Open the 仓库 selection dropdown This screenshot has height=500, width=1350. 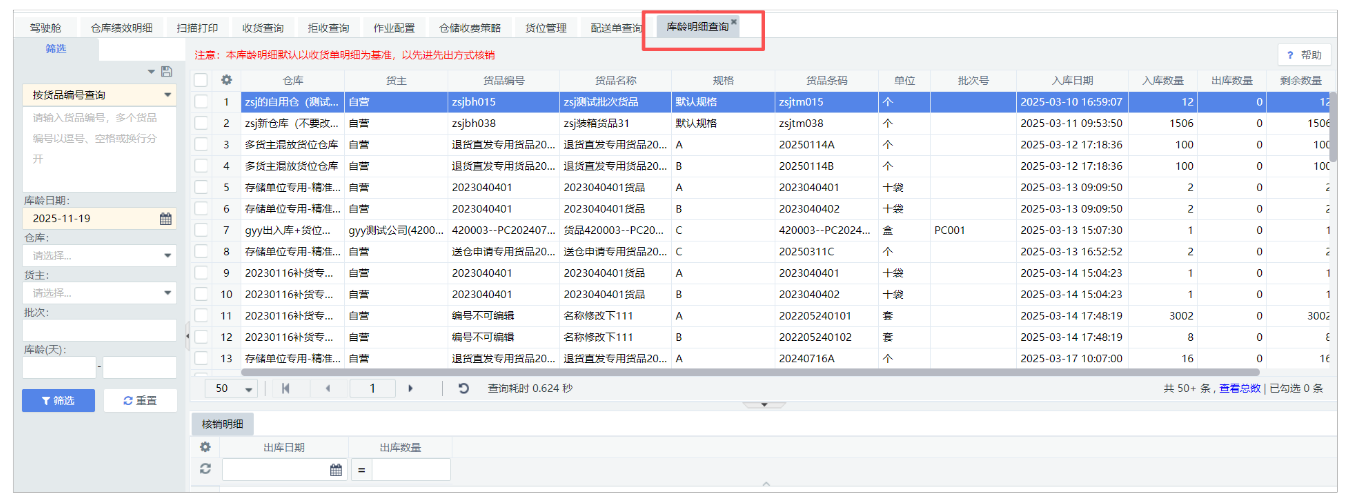coord(167,255)
